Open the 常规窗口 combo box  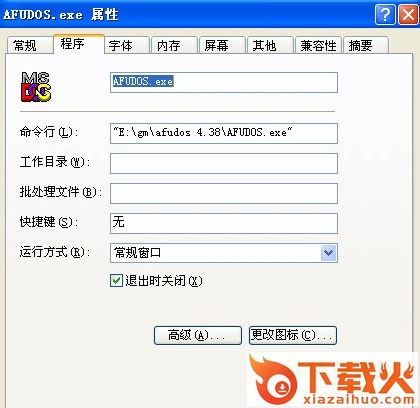pos(224,253)
